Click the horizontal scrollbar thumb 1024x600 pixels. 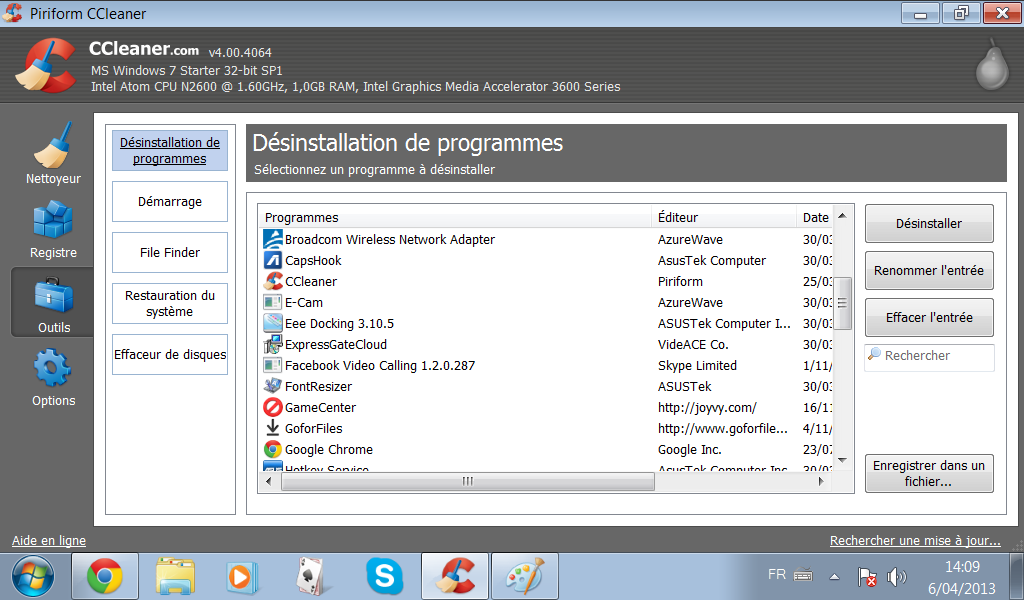(468, 481)
